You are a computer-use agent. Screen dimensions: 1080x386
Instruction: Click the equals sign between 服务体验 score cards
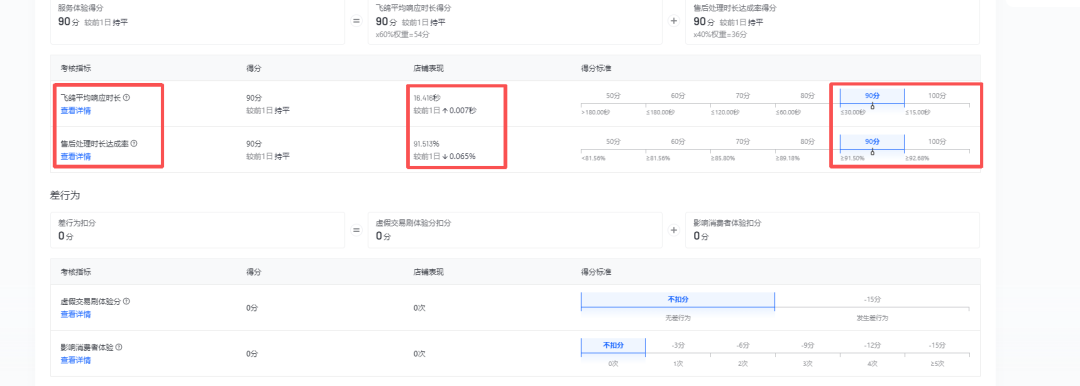(x=356, y=21)
